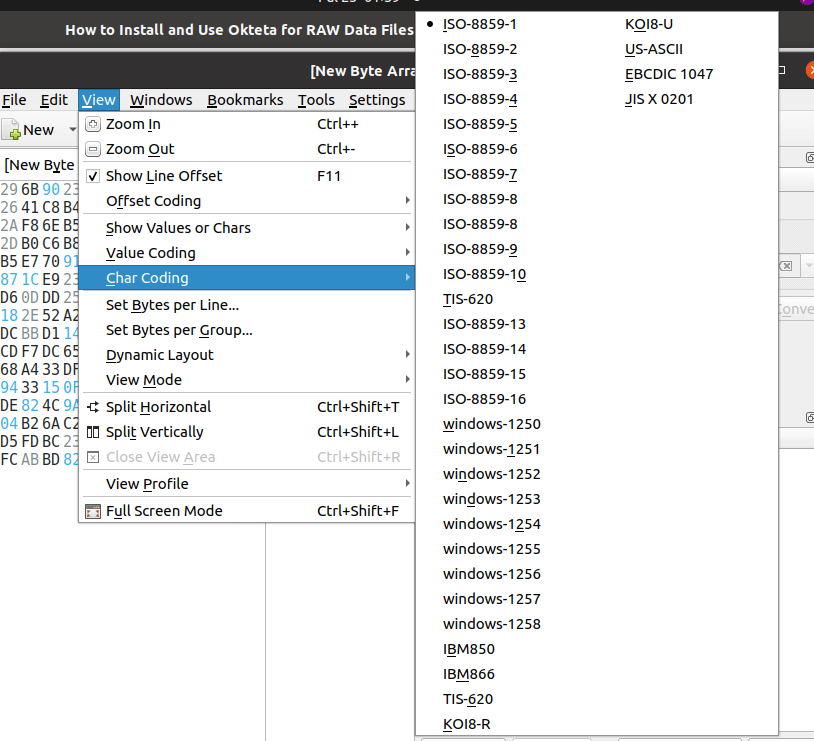
Task: Expand Show Values or Chars submenu
Action: tap(247, 228)
